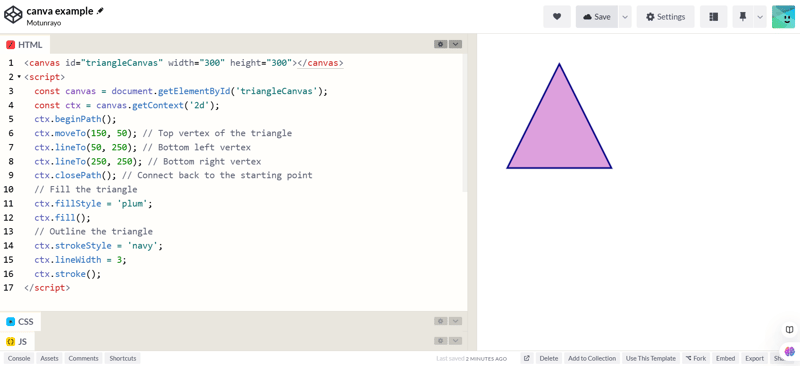Viewport: 800px width, 366px height.
Task: Click the ctx.beginPath() line
Action: pyautogui.click(x=76, y=119)
